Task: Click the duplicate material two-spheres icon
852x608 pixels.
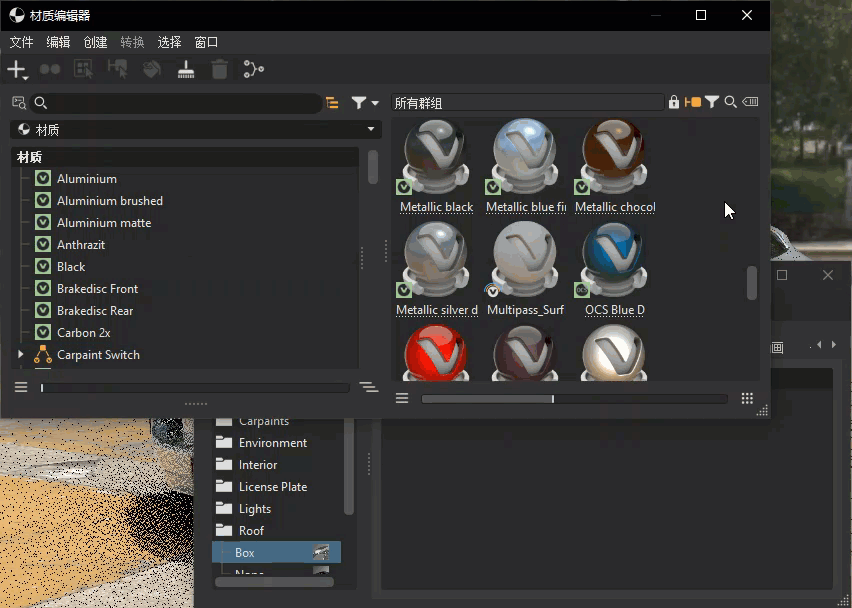Action: point(50,70)
